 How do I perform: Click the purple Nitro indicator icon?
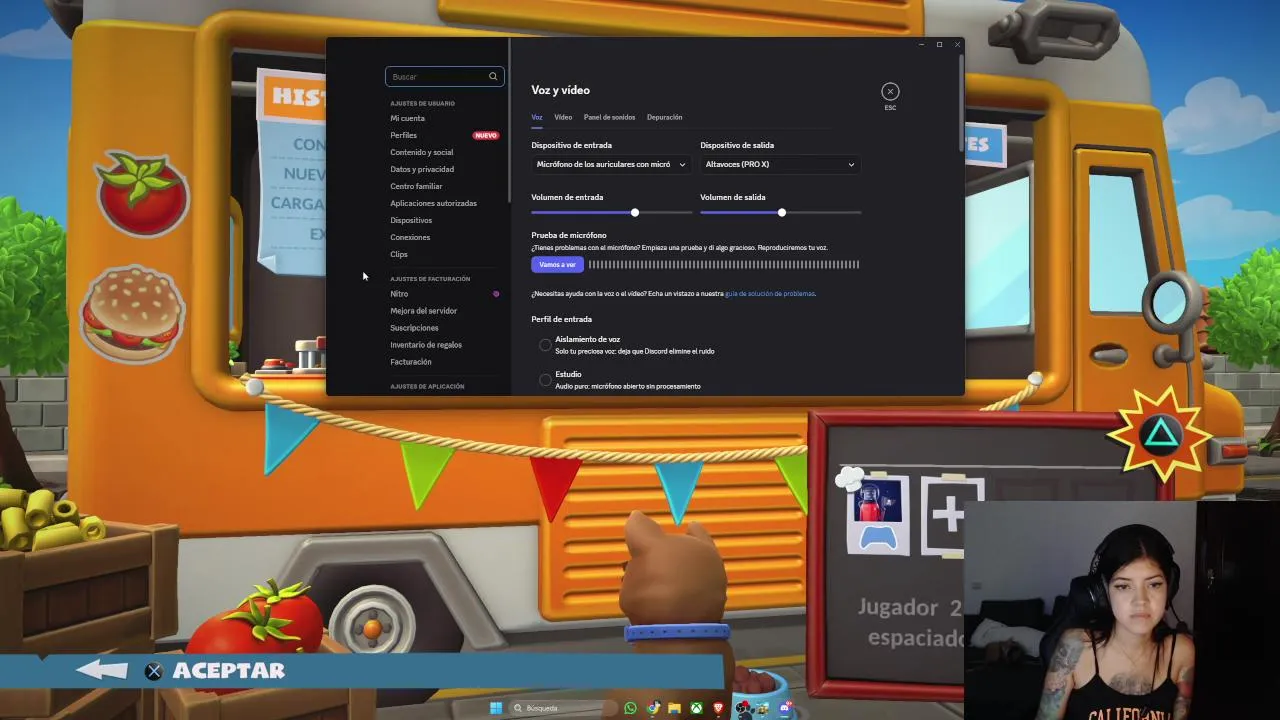pyautogui.click(x=496, y=294)
